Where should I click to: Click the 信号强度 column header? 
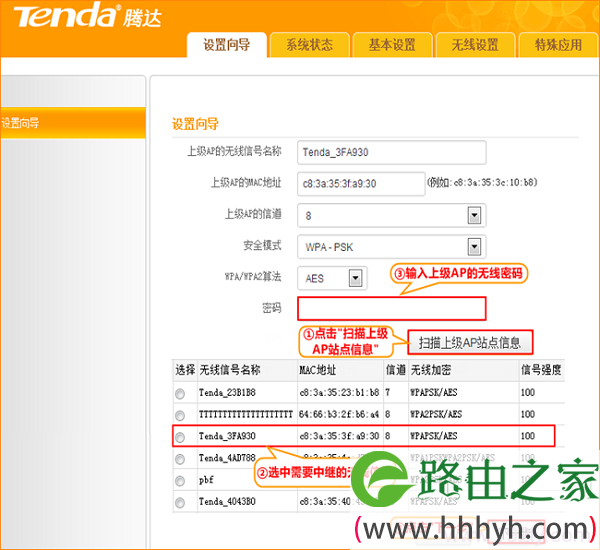coord(541,370)
